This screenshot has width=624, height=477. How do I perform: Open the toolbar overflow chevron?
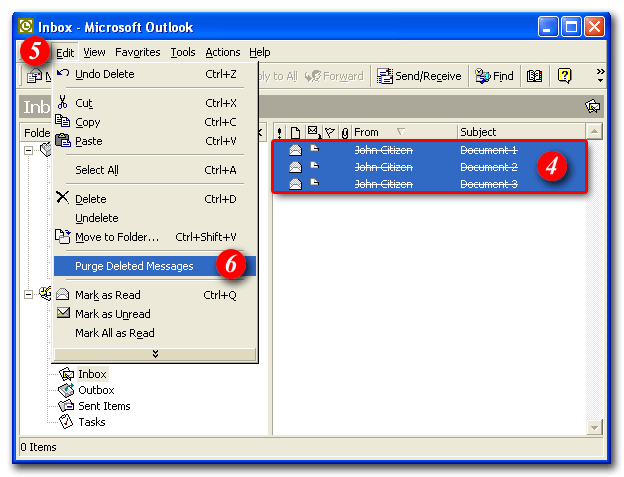click(600, 76)
